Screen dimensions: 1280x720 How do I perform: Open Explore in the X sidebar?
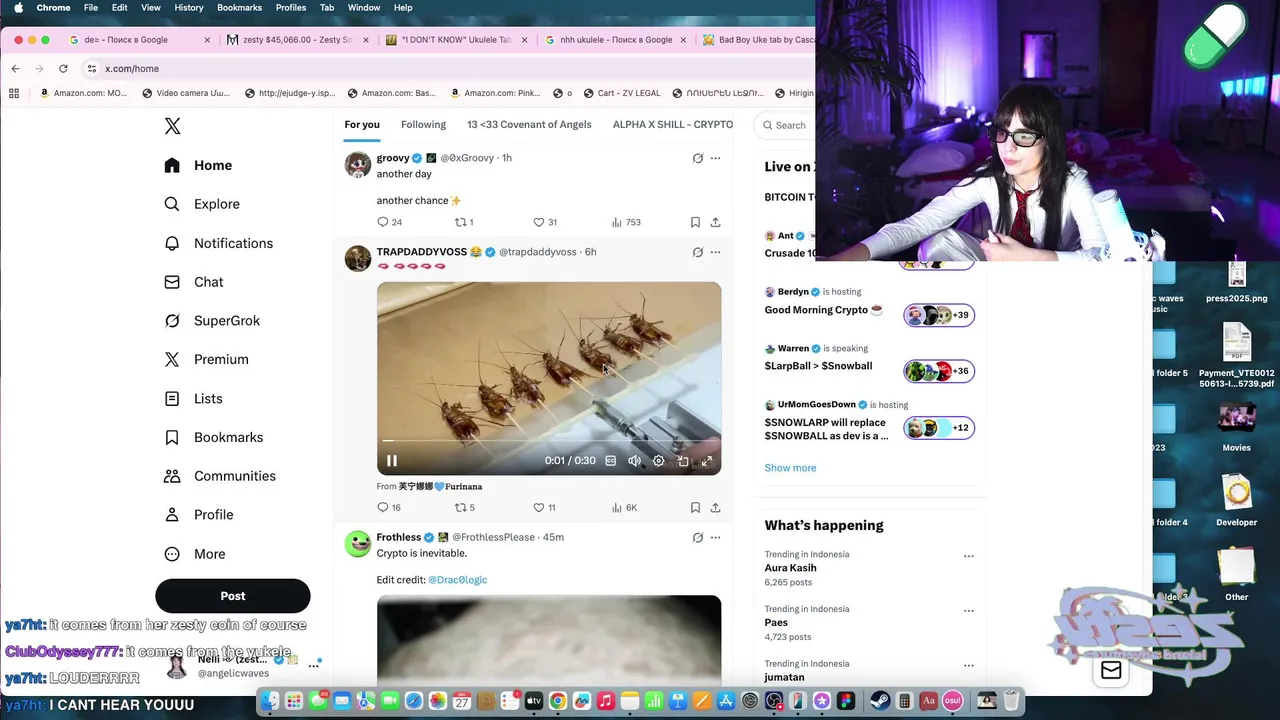pyautogui.click(x=202, y=204)
